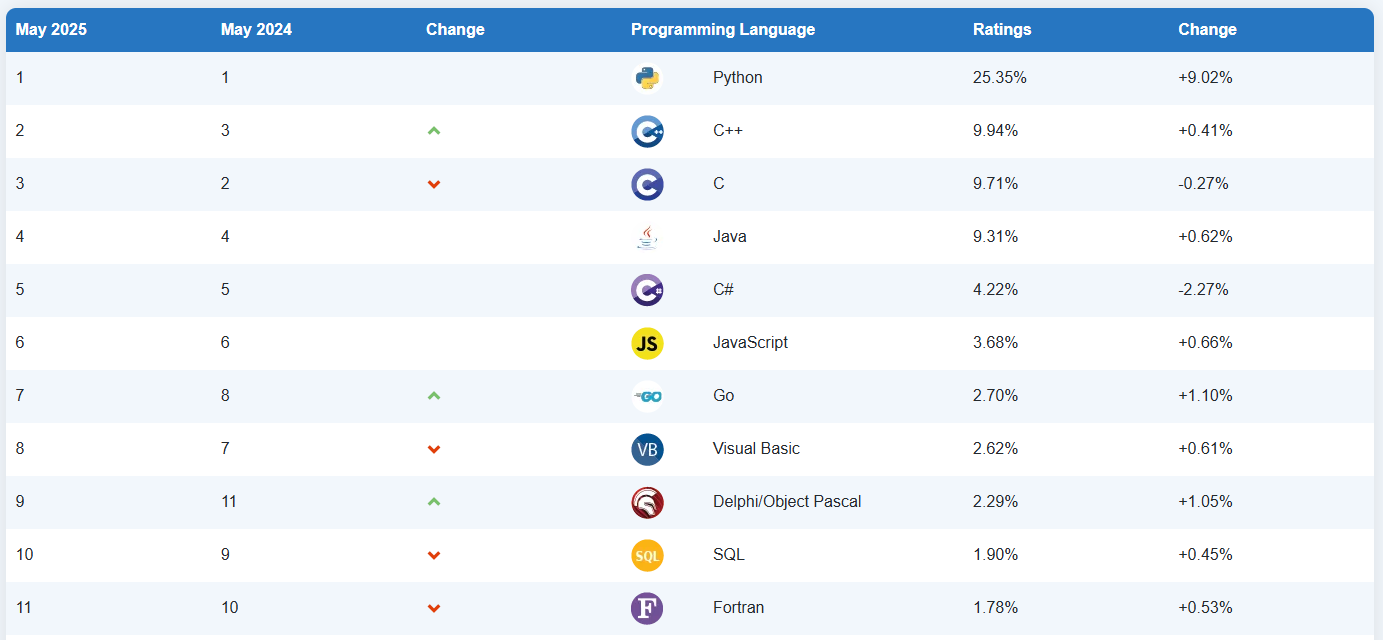Click the C# logo icon
1383x640 pixels.
coord(647,290)
